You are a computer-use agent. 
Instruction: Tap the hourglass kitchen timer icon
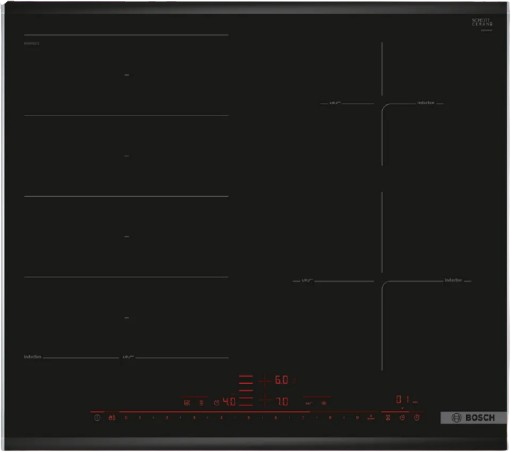point(388,418)
